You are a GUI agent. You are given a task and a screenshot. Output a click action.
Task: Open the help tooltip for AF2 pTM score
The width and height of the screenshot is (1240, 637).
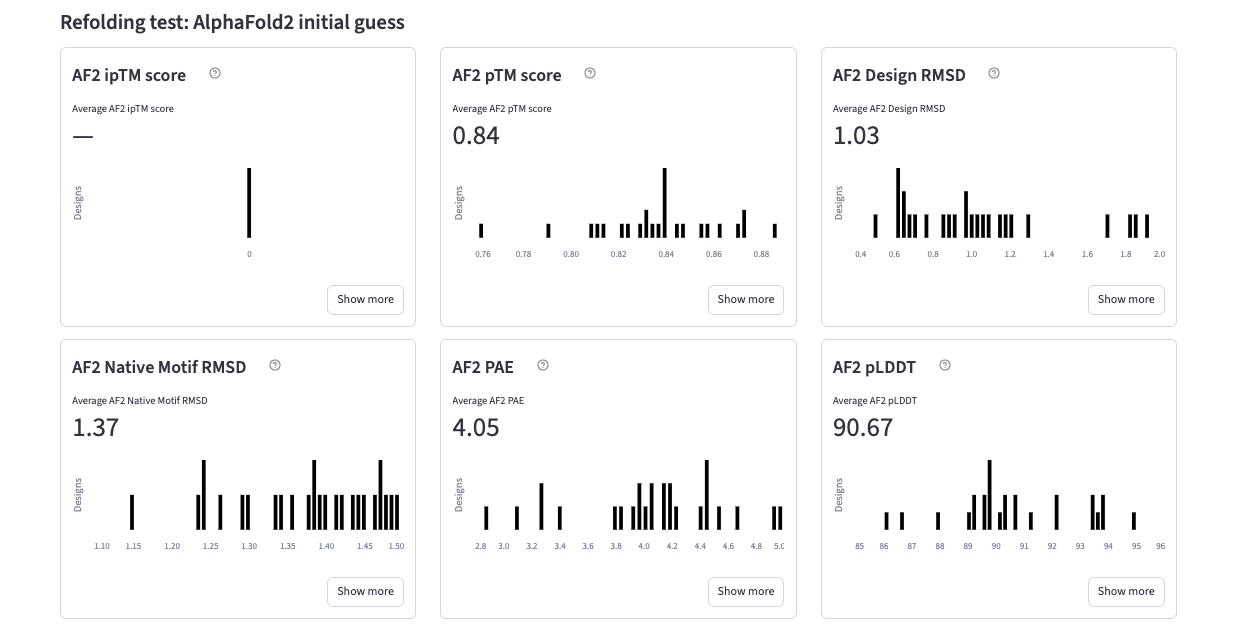tap(590, 73)
